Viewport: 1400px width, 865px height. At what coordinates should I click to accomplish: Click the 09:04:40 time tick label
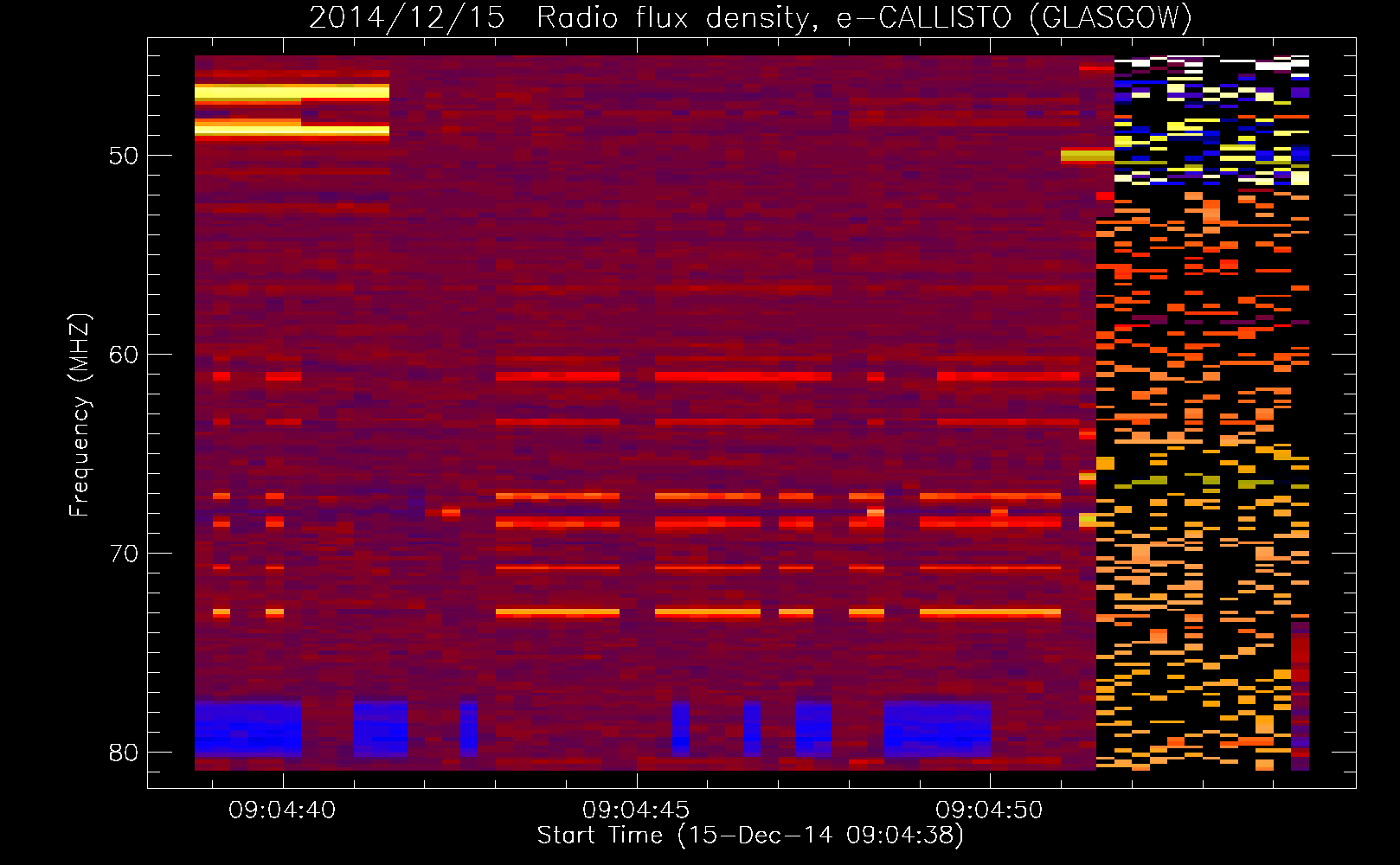pyautogui.click(x=282, y=811)
